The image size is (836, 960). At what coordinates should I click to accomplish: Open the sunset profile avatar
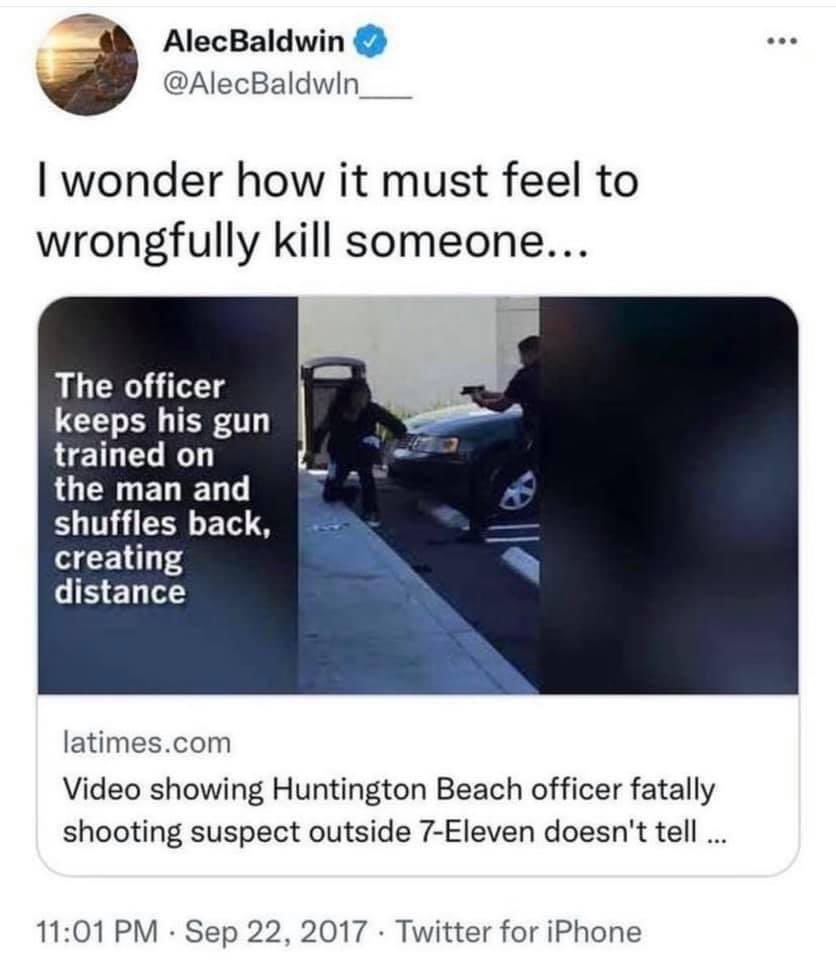click(87, 64)
